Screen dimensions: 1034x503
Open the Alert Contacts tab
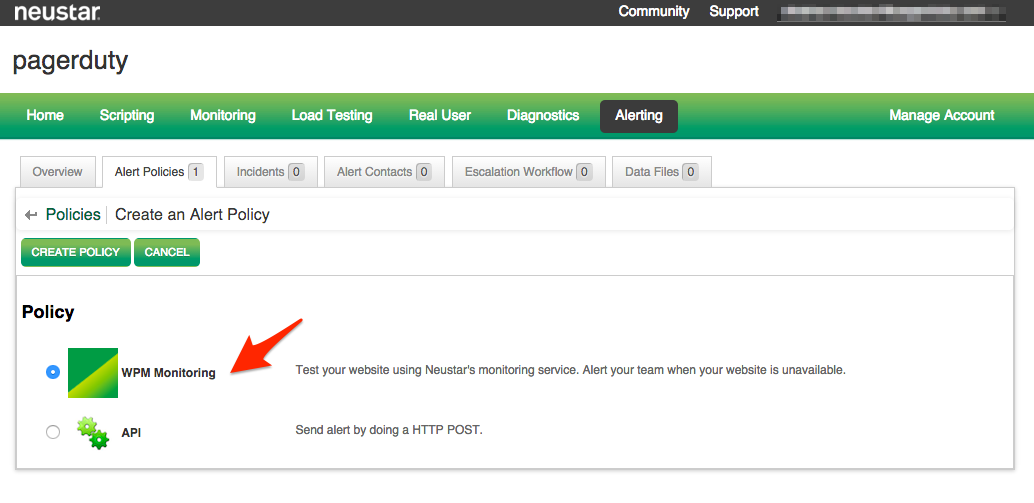pos(384,172)
